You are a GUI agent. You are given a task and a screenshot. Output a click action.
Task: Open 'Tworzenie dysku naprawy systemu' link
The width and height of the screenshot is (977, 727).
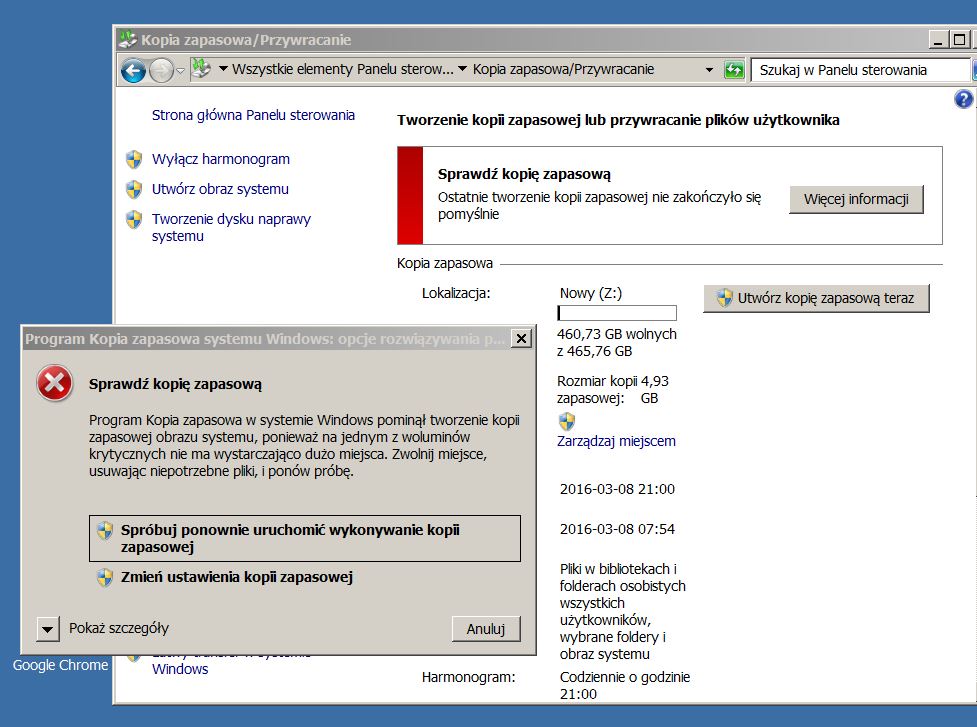[231, 227]
